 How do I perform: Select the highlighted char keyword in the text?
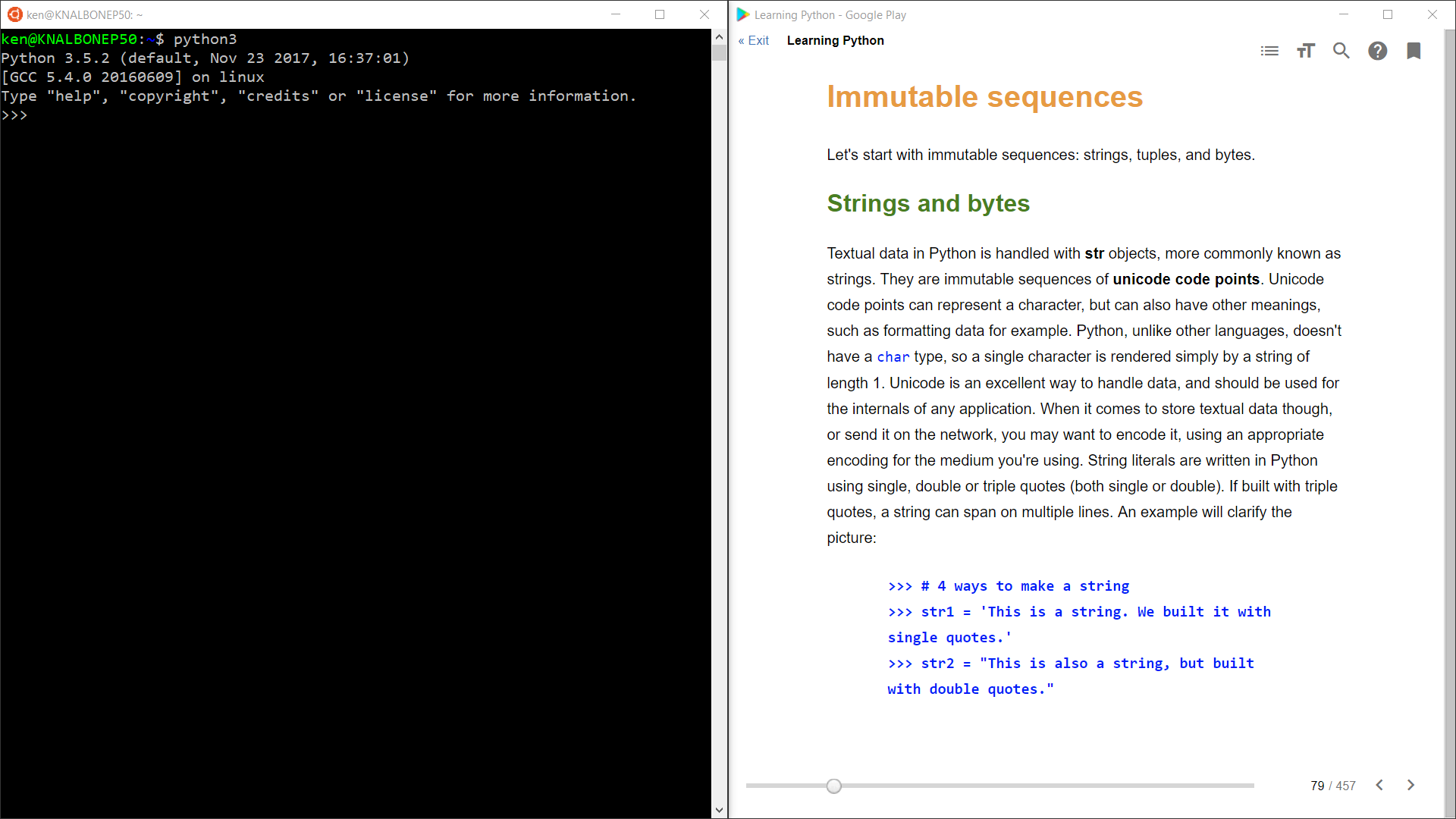(893, 356)
